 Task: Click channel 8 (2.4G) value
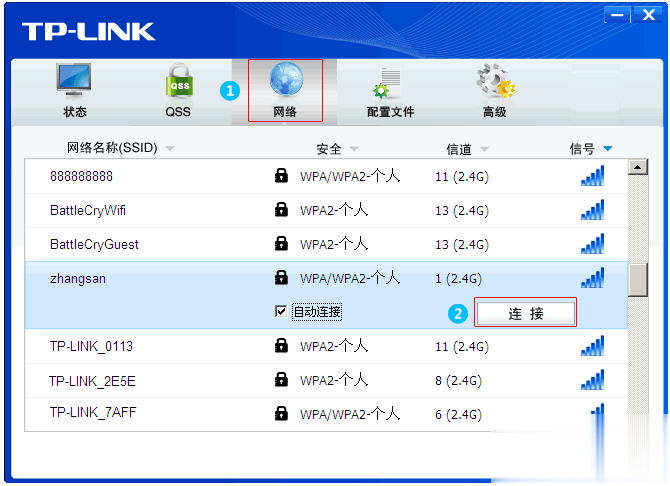click(458, 380)
